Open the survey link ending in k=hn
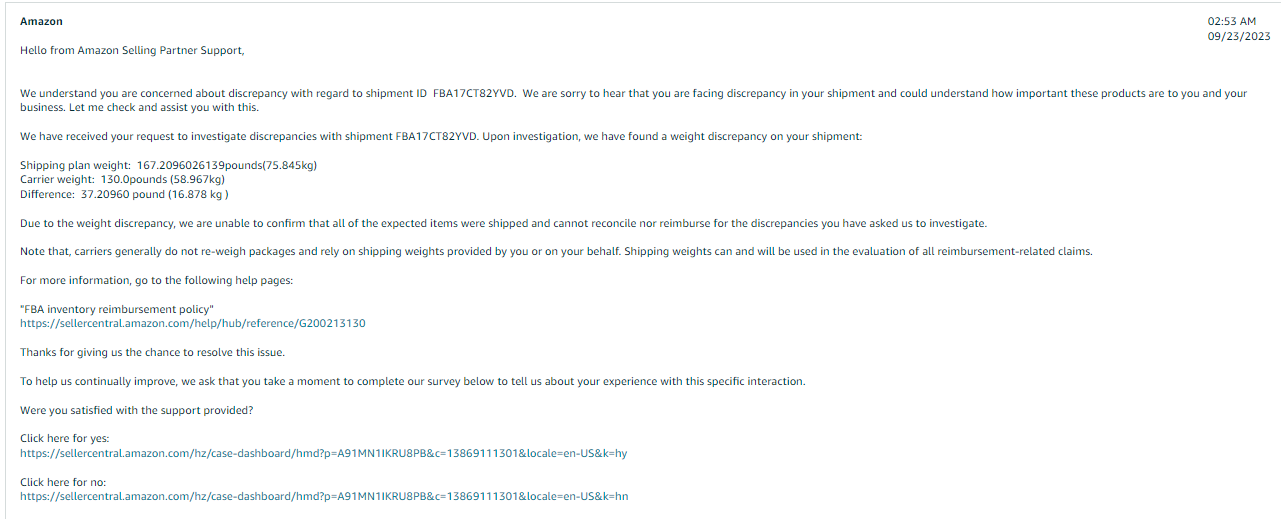Screen dimensions: 1281x519 point(324,496)
